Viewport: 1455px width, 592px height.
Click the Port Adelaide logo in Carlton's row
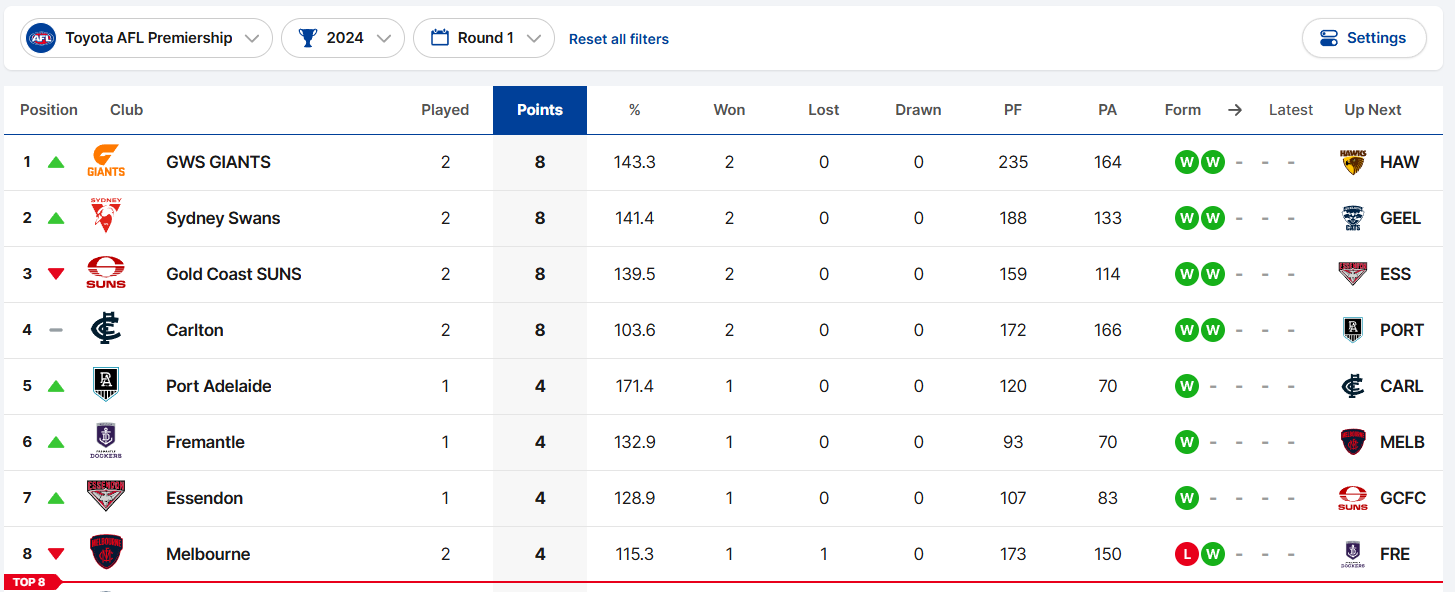(x=1353, y=330)
